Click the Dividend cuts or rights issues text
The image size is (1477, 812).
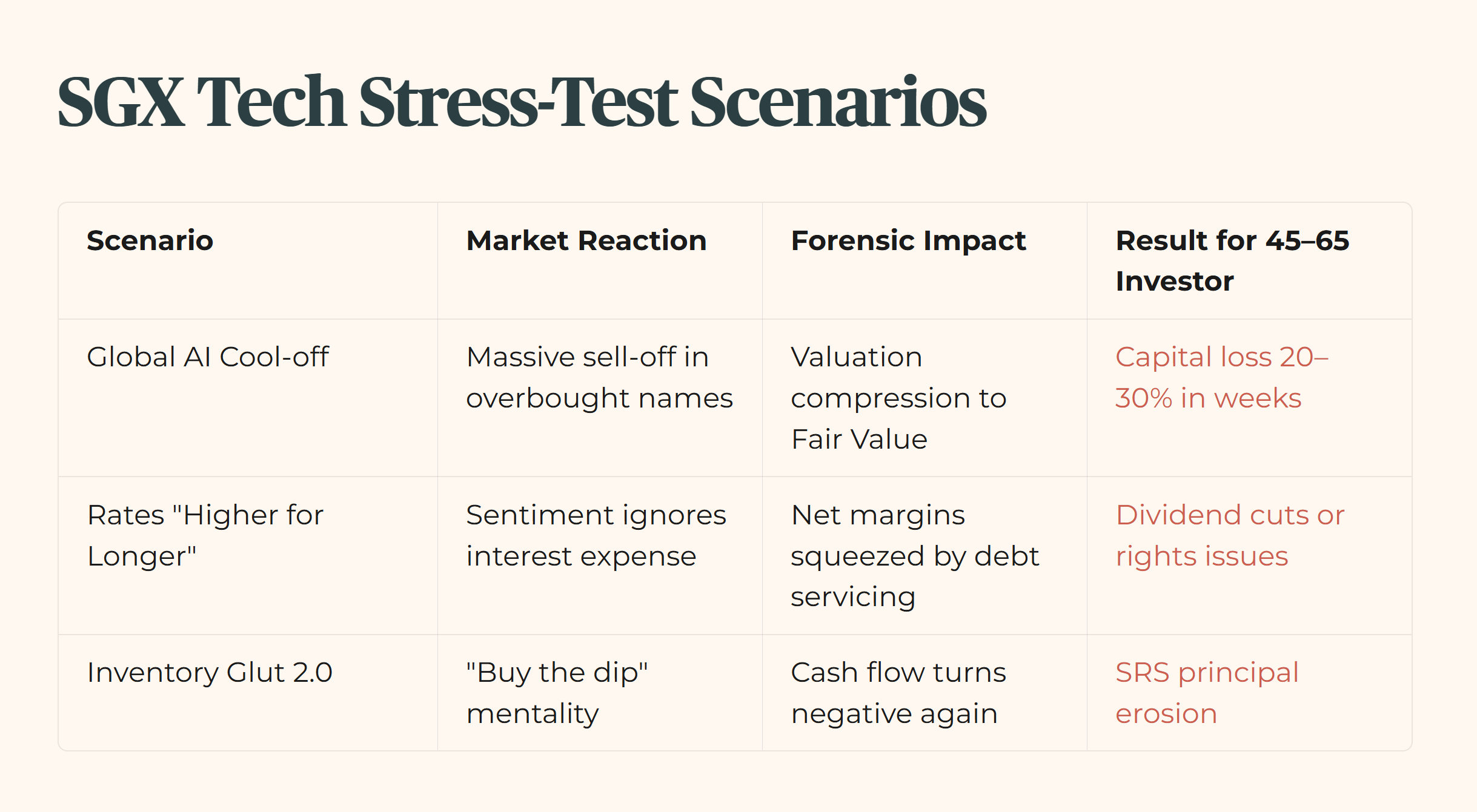coord(1230,535)
